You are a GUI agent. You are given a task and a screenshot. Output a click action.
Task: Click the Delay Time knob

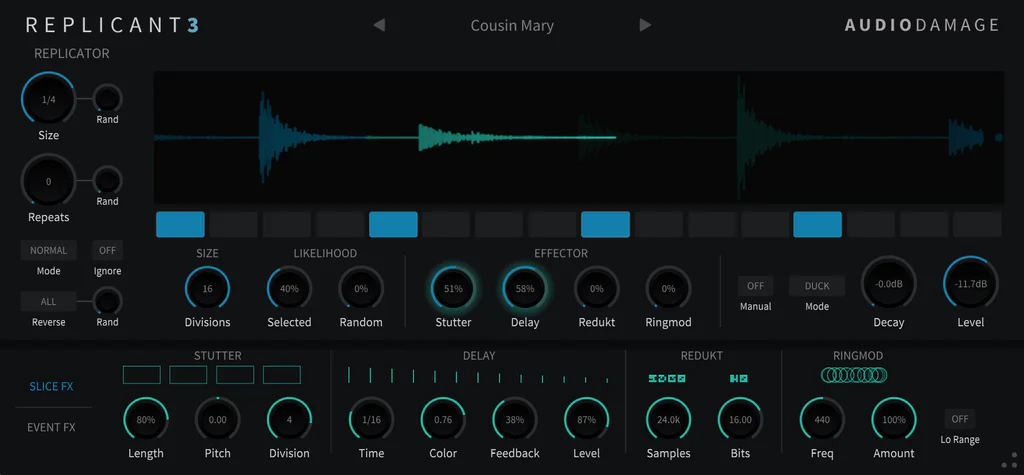point(372,419)
